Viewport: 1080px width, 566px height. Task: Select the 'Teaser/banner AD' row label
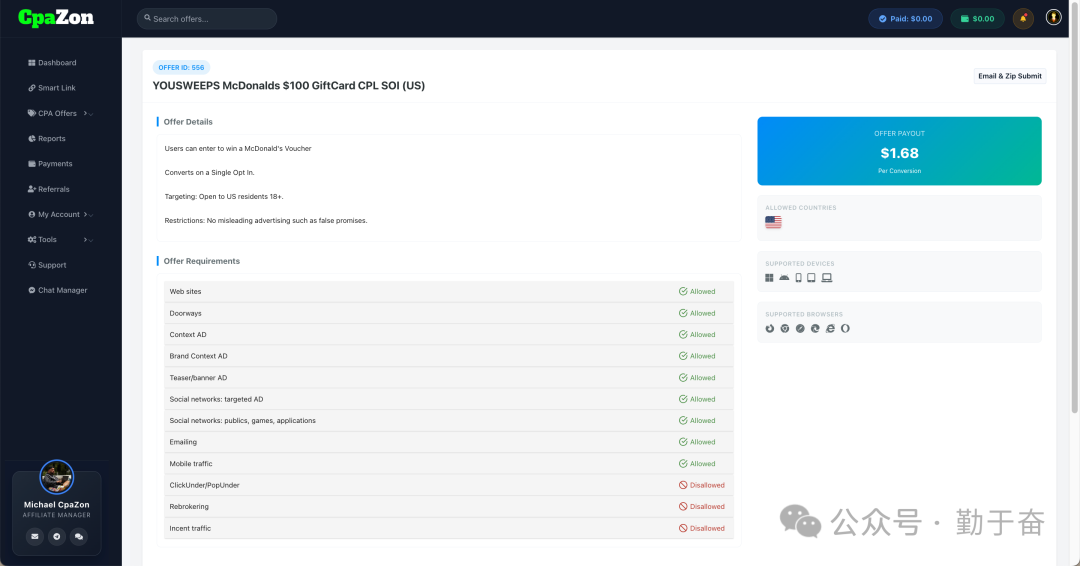(x=198, y=378)
